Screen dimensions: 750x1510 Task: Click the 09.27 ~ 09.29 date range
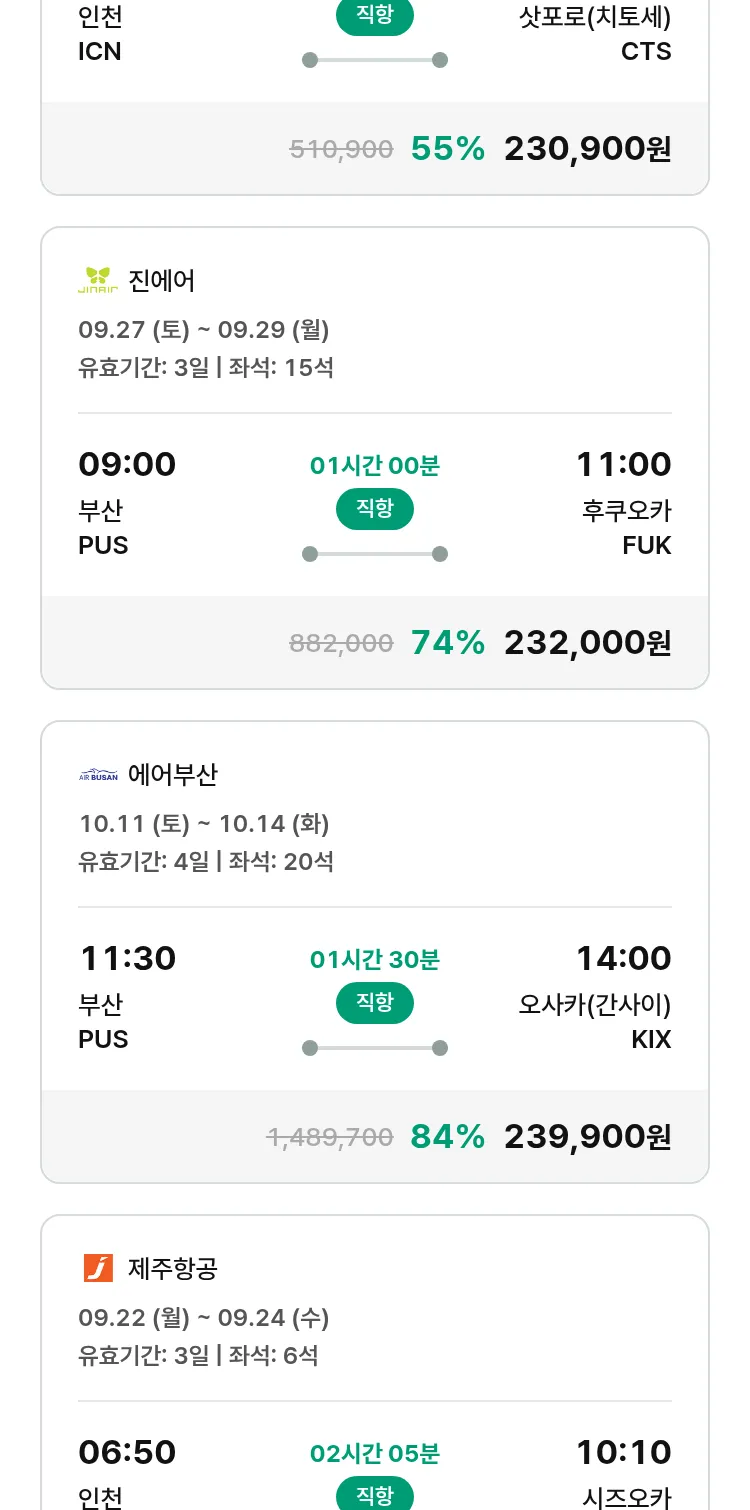point(204,330)
